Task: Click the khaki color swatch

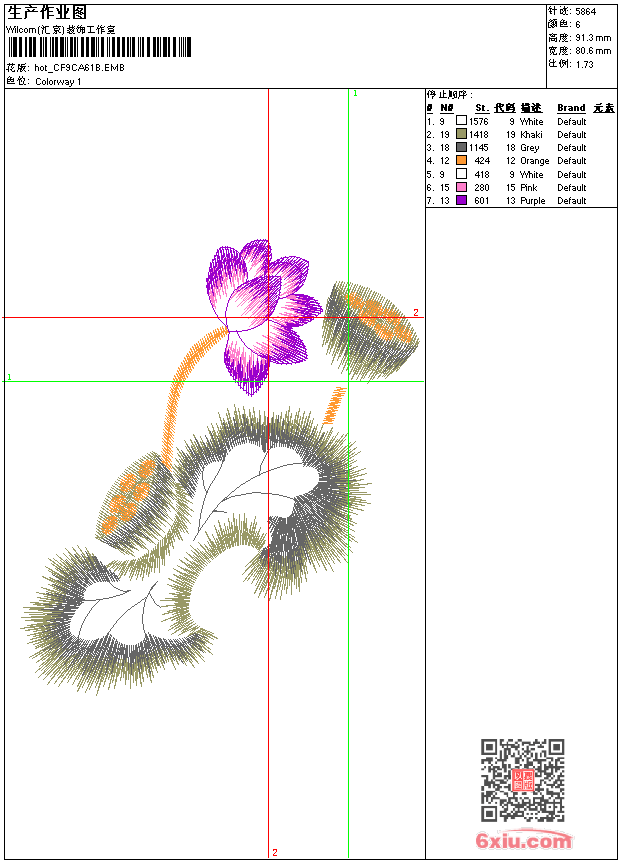Action: (461, 134)
